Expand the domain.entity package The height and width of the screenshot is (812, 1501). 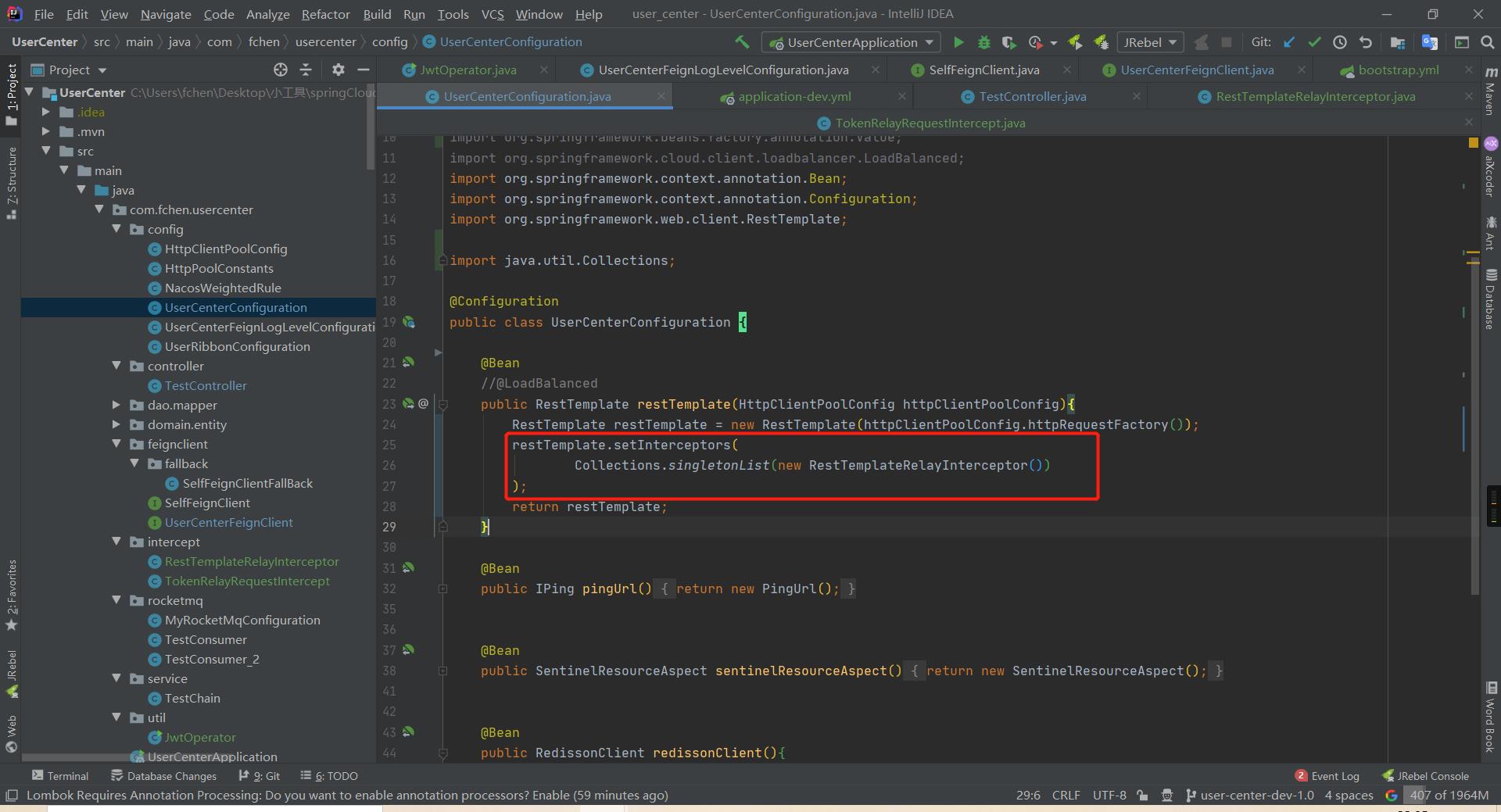[116, 424]
